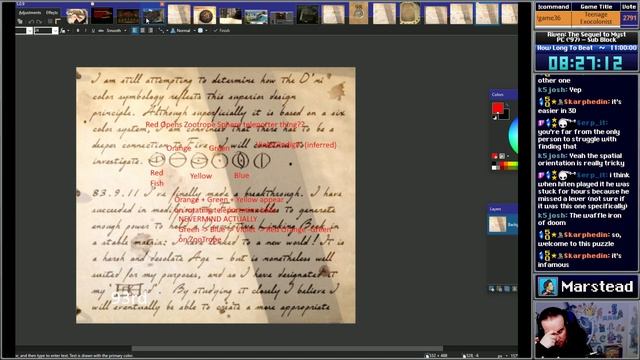The image size is (640, 360).
Task: Align text right
Action: pyautogui.click(x=150, y=31)
